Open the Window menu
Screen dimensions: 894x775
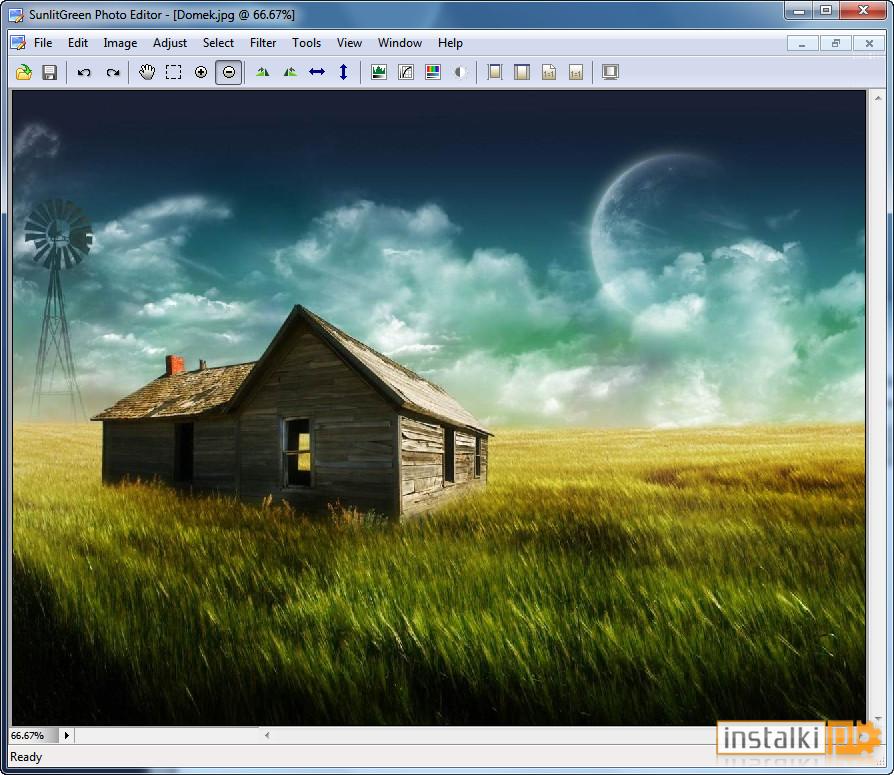pos(400,43)
